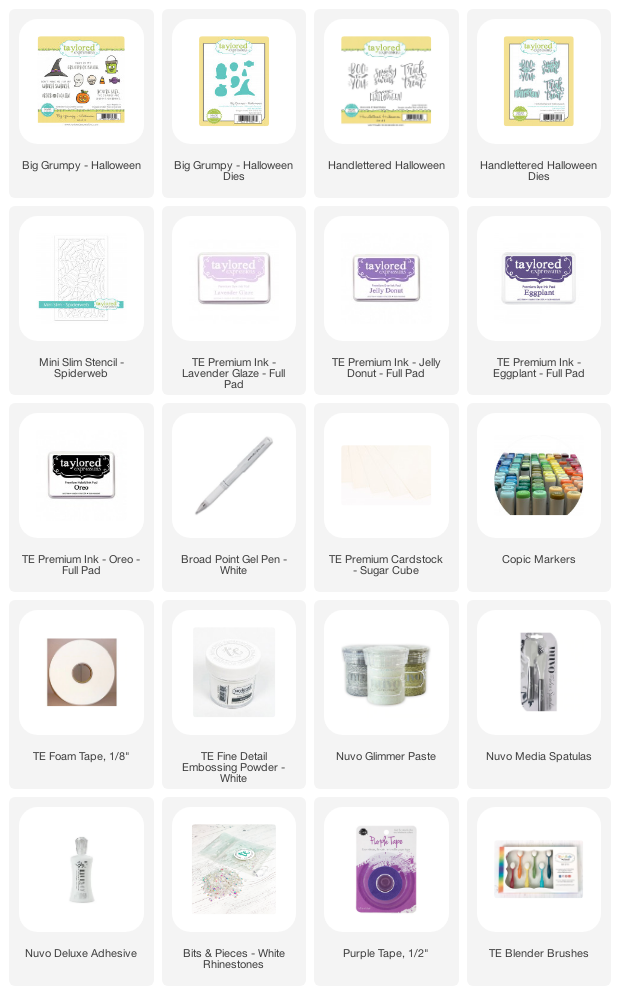Click the Lavender Glaze ink pad image
The image size is (620, 1006).
234,278
